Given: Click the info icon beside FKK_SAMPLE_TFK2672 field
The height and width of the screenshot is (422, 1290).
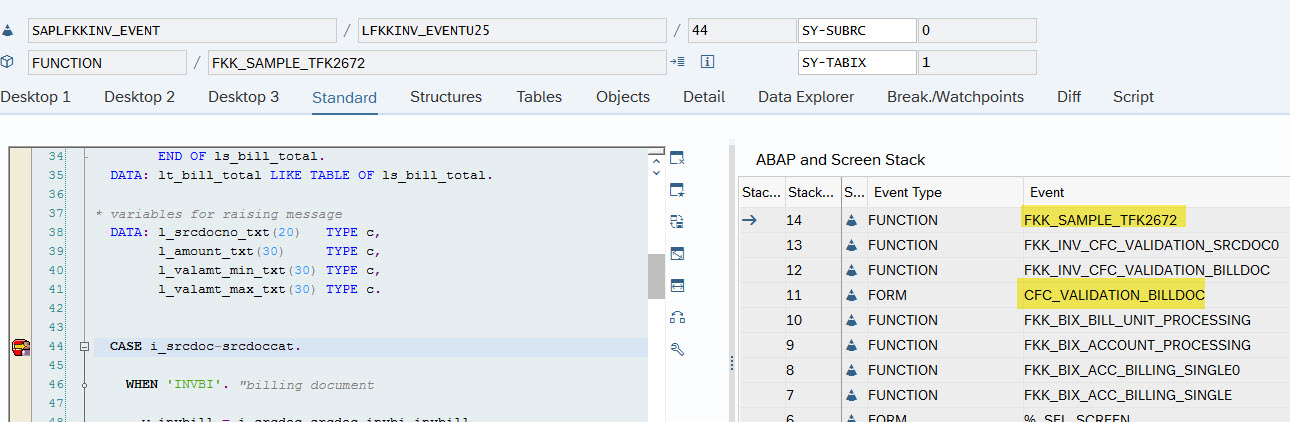Looking at the screenshot, I should pyautogui.click(x=707, y=62).
